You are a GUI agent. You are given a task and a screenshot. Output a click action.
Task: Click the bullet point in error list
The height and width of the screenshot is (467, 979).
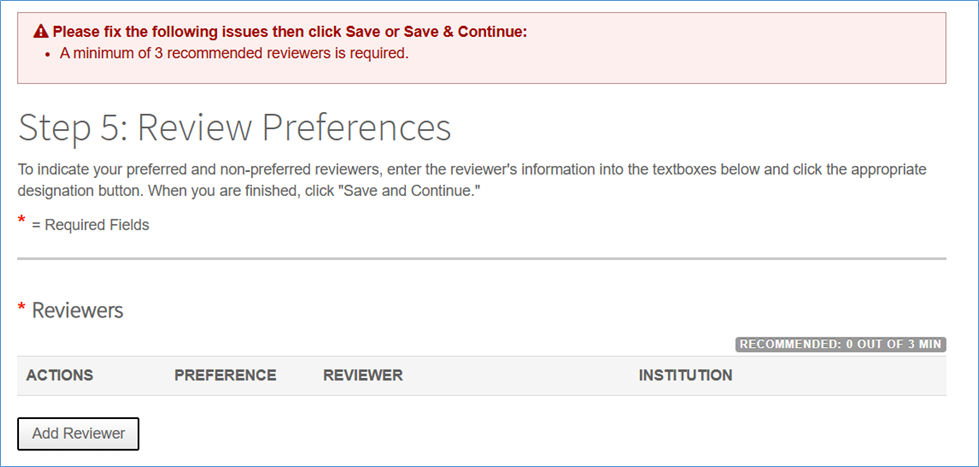tap(49, 54)
